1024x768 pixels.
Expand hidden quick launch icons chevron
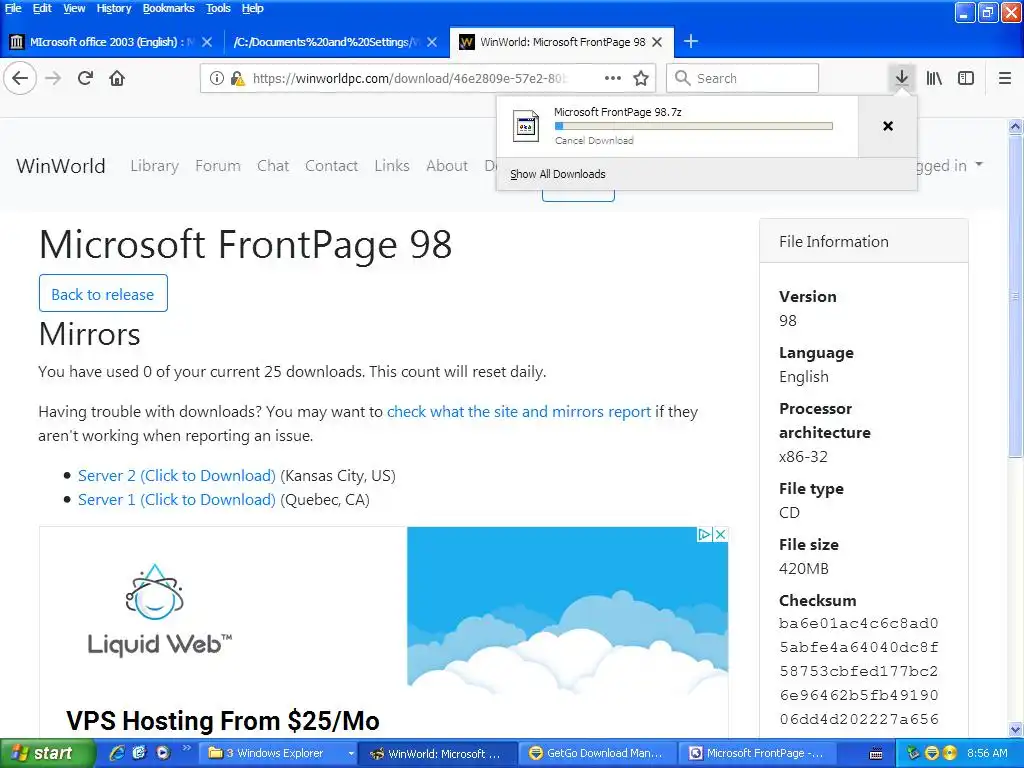pyautogui.click(x=187, y=748)
